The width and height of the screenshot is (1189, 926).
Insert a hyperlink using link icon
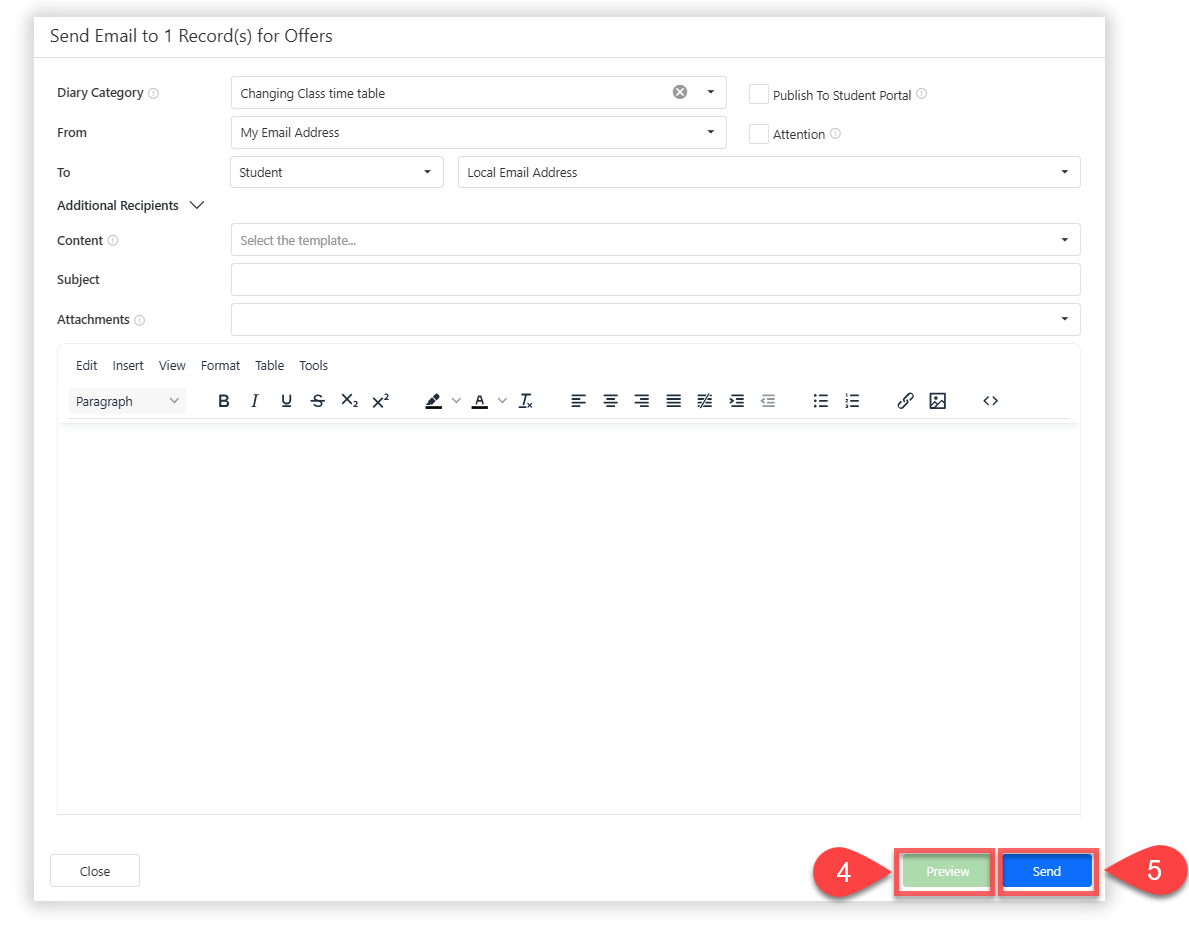905,401
